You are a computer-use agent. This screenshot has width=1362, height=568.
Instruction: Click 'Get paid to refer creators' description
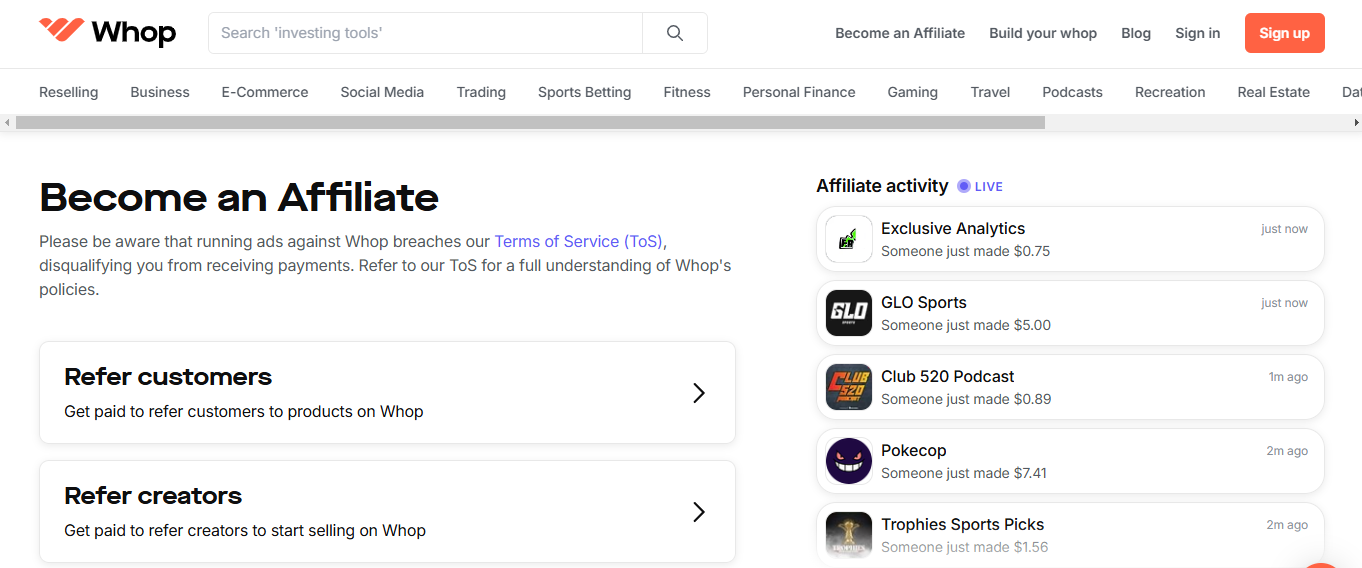(245, 530)
